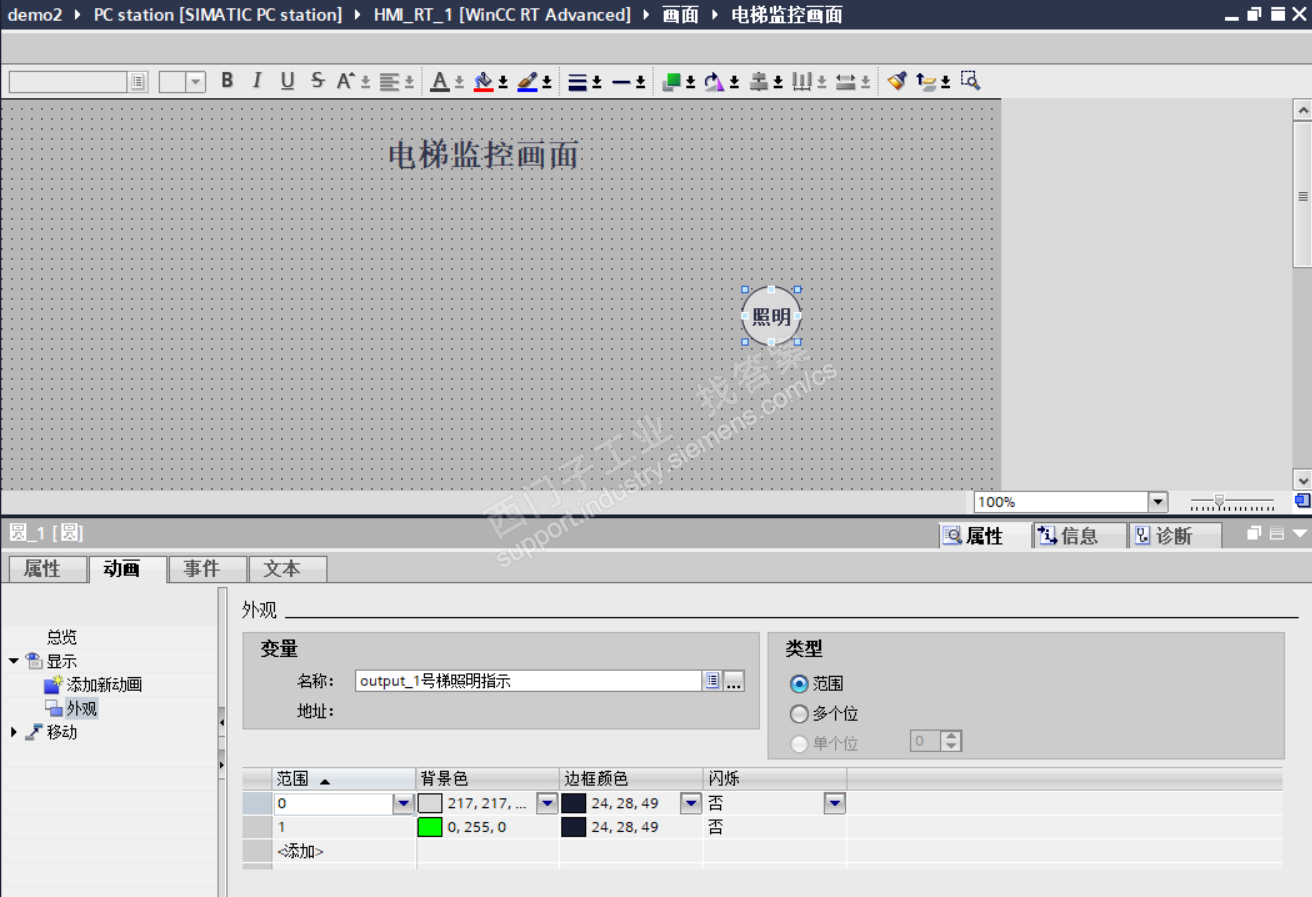Click the PC station [SIMATIC PC station] breadcrumb
This screenshot has height=897, width=1312.
[x=218, y=15]
